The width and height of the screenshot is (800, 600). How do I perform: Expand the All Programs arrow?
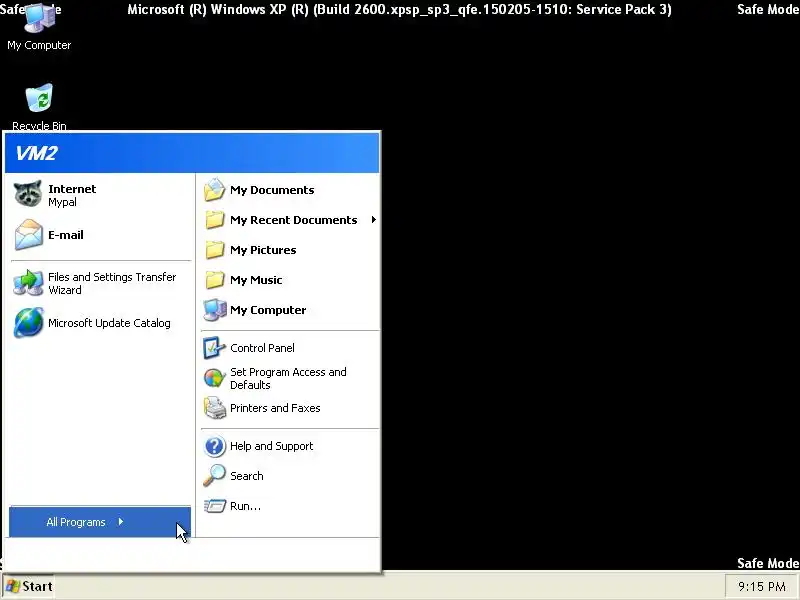point(121,521)
